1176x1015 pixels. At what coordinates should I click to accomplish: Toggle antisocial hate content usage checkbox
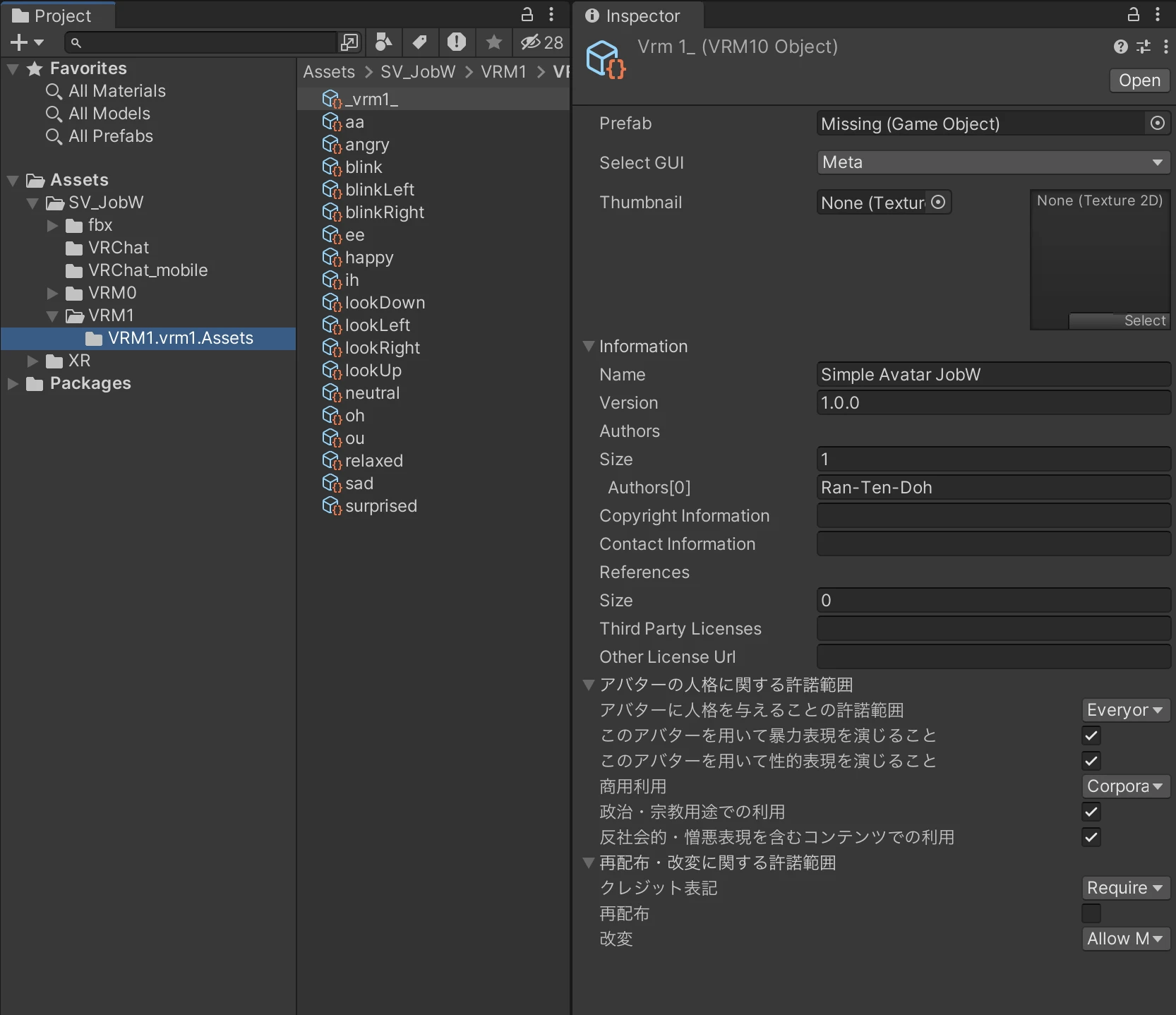[x=1091, y=837]
